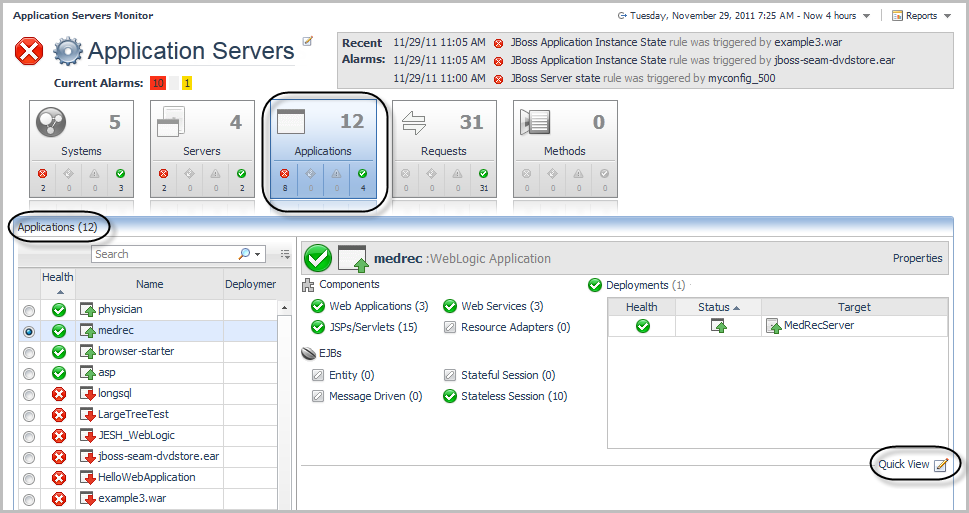Click the Deployment column header
This screenshot has height=513, width=969.
click(x=250, y=284)
